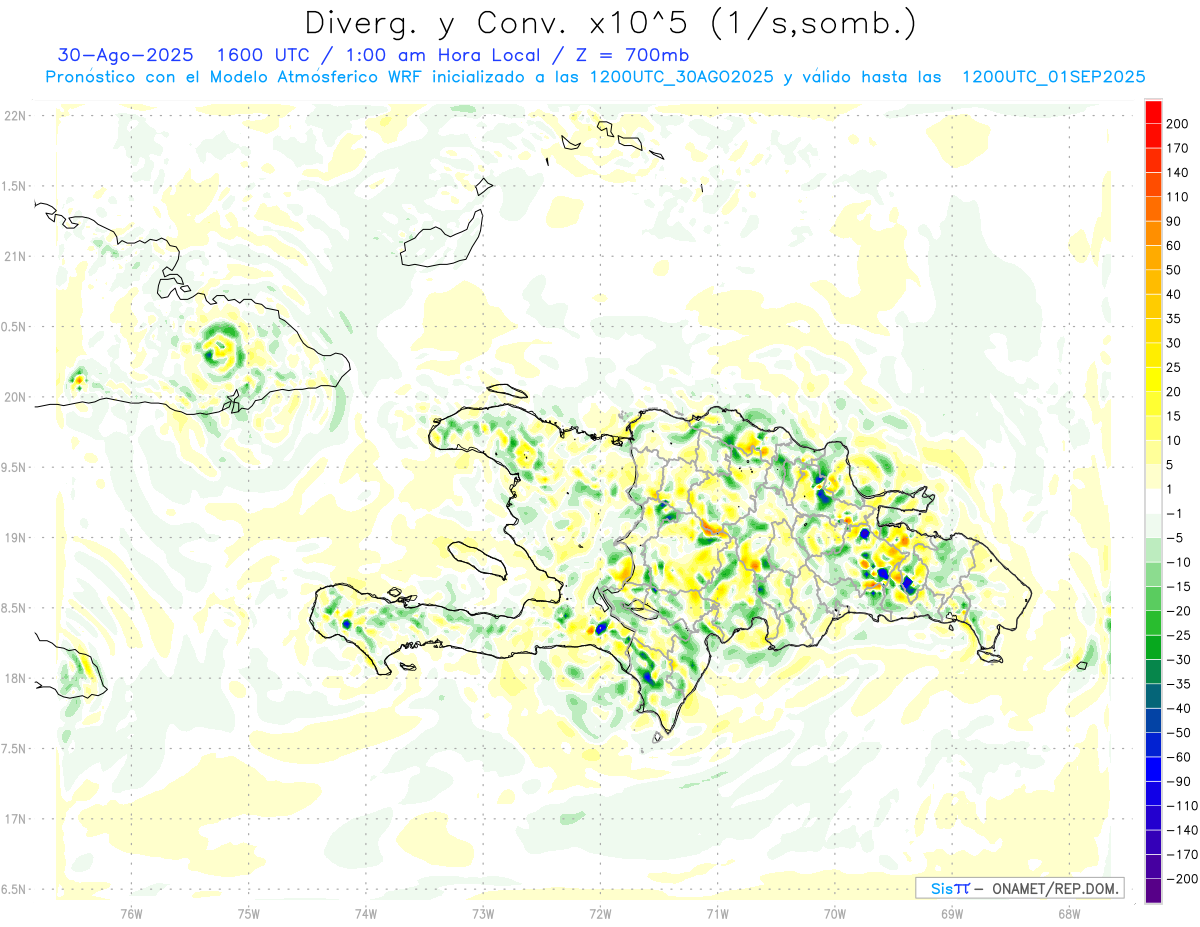Click the colorbar value '20'
This screenshot has height=927, width=1200.
[x=1175, y=392]
